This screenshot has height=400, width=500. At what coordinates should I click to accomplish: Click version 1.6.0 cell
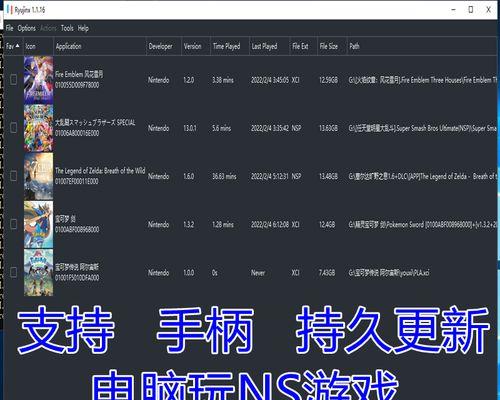click(x=189, y=176)
